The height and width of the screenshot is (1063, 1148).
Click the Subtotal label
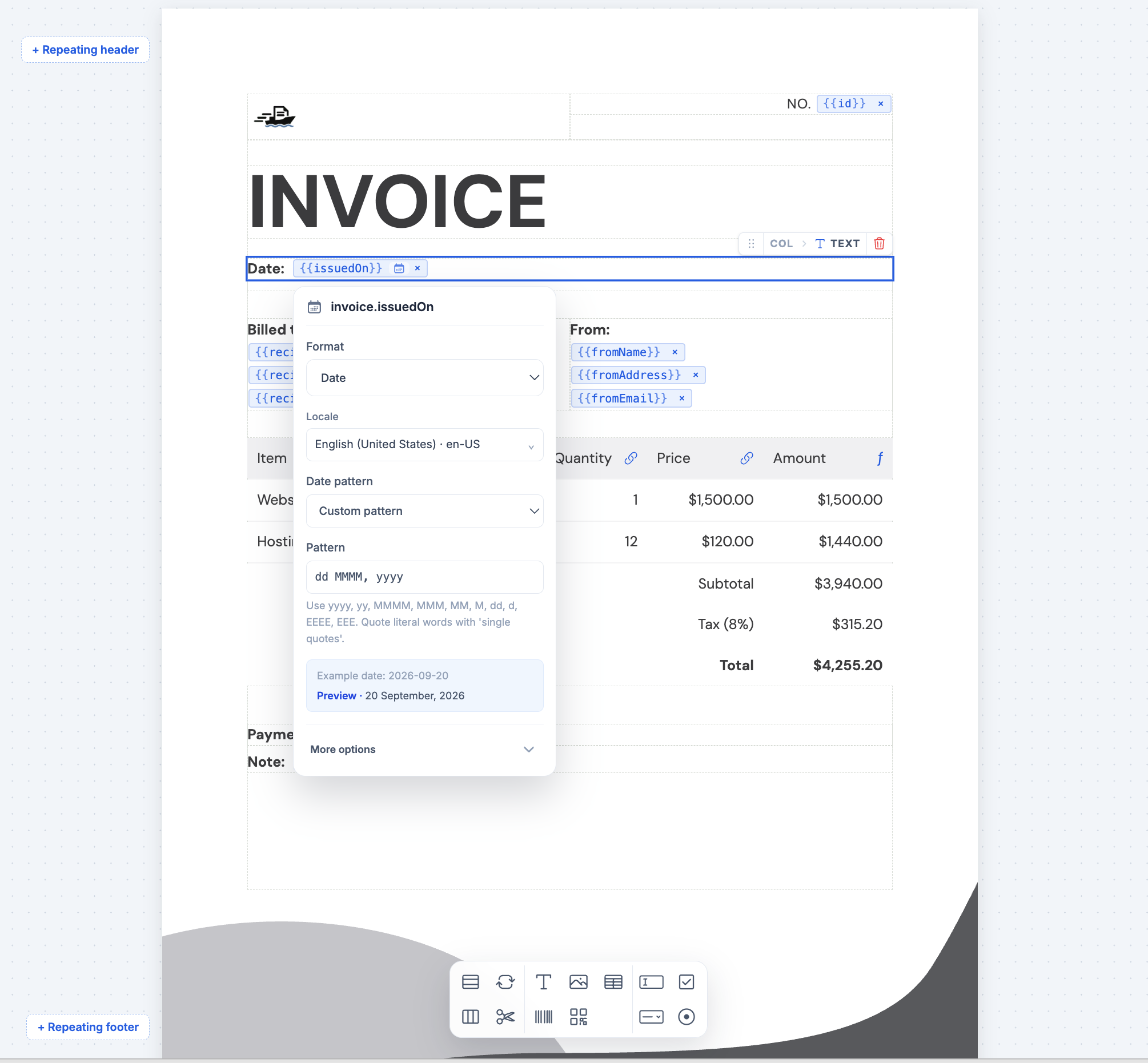(x=725, y=584)
